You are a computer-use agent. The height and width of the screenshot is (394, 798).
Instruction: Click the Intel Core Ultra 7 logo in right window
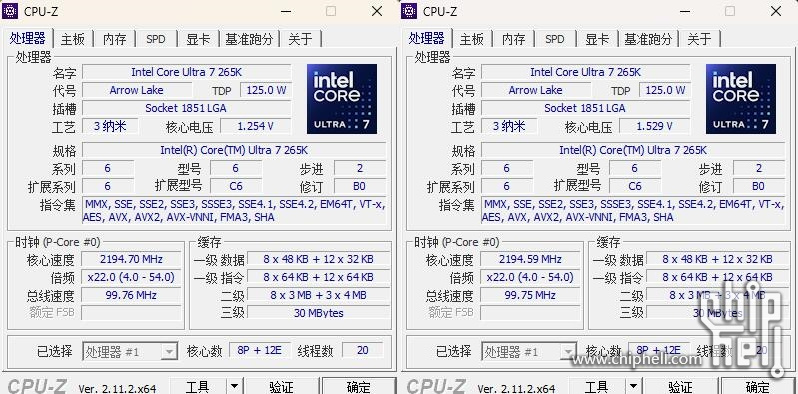click(740, 99)
